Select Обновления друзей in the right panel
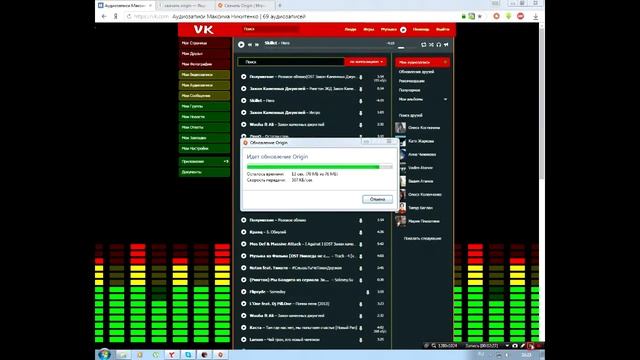The width and height of the screenshot is (640, 360). [x=416, y=72]
